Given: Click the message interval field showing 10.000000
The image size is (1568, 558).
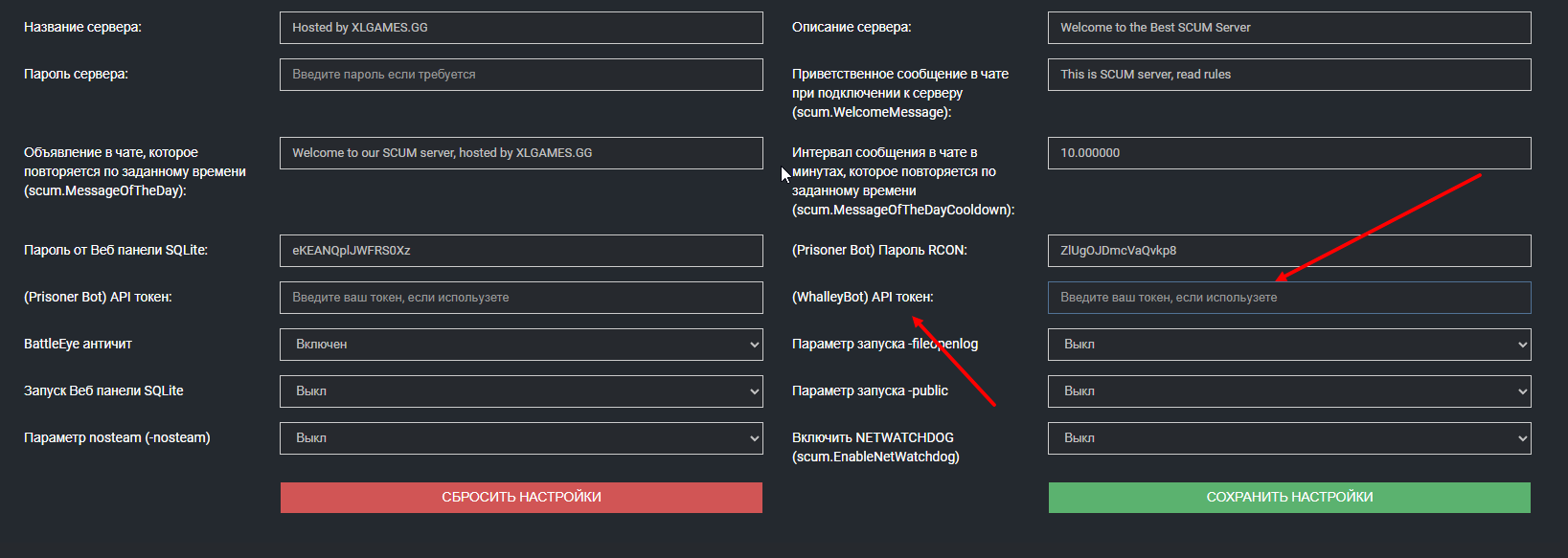Looking at the screenshot, I should [1289, 153].
